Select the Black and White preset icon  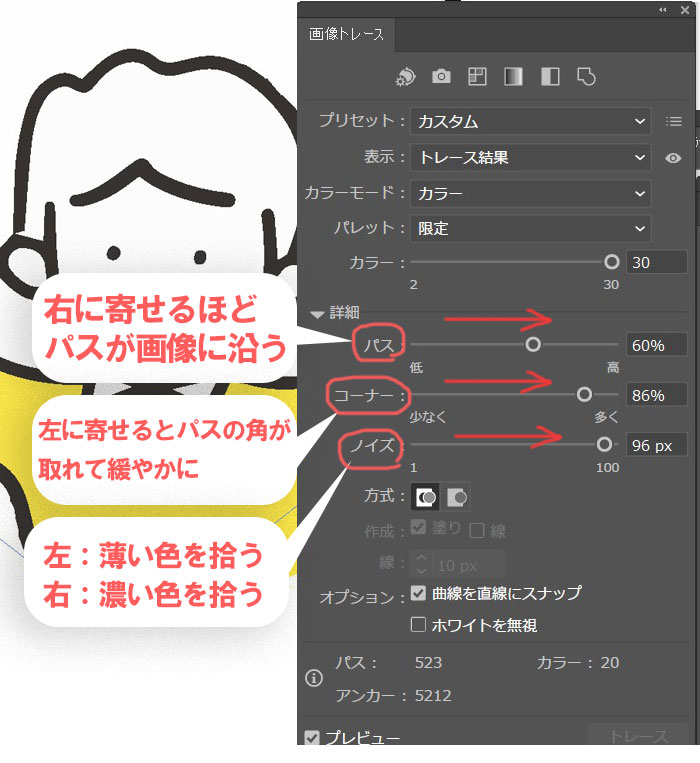(550, 76)
